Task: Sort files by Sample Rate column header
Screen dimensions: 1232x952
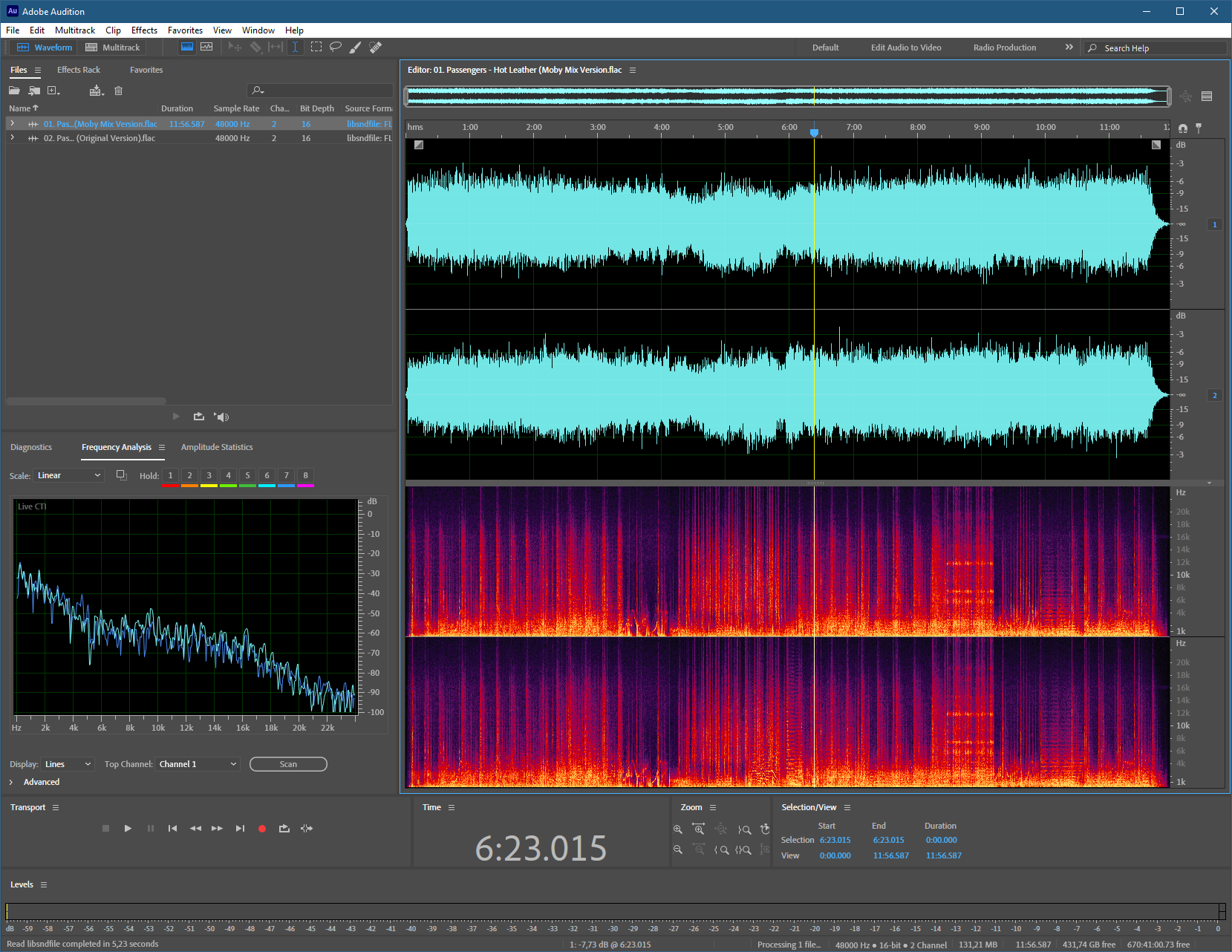Action: coord(236,108)
